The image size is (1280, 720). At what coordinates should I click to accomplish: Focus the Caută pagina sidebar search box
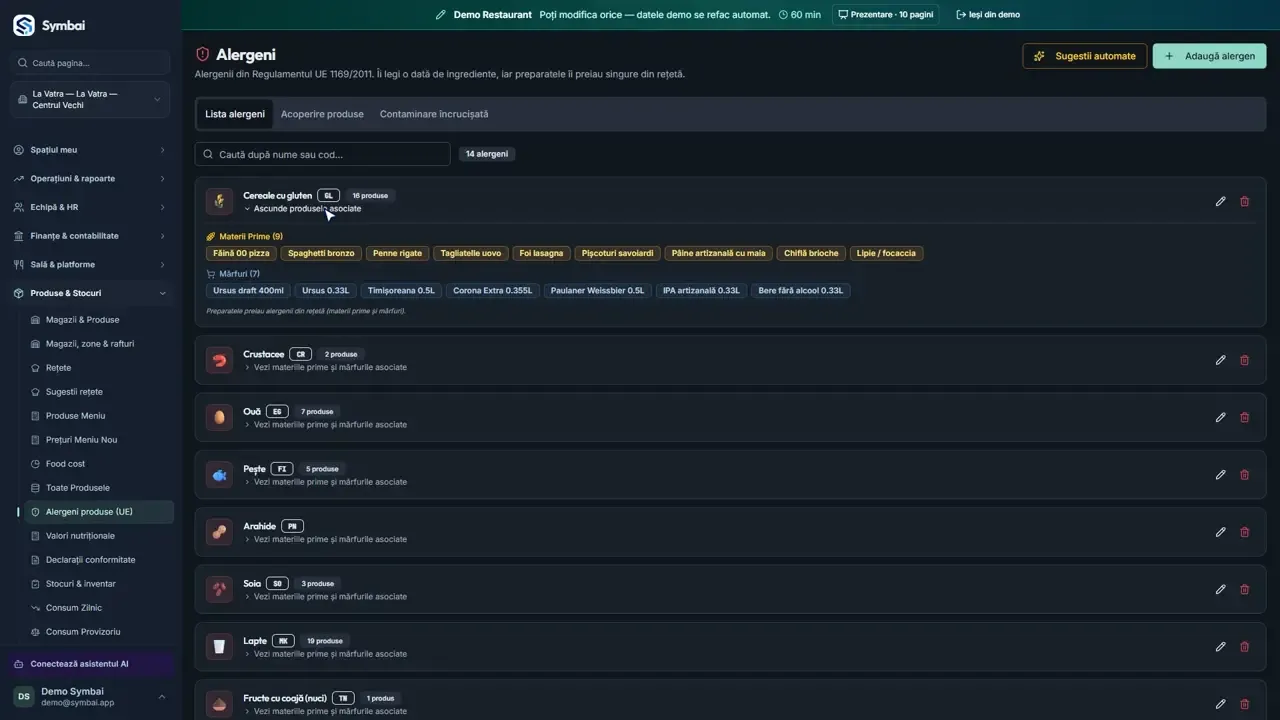[91, 63]
